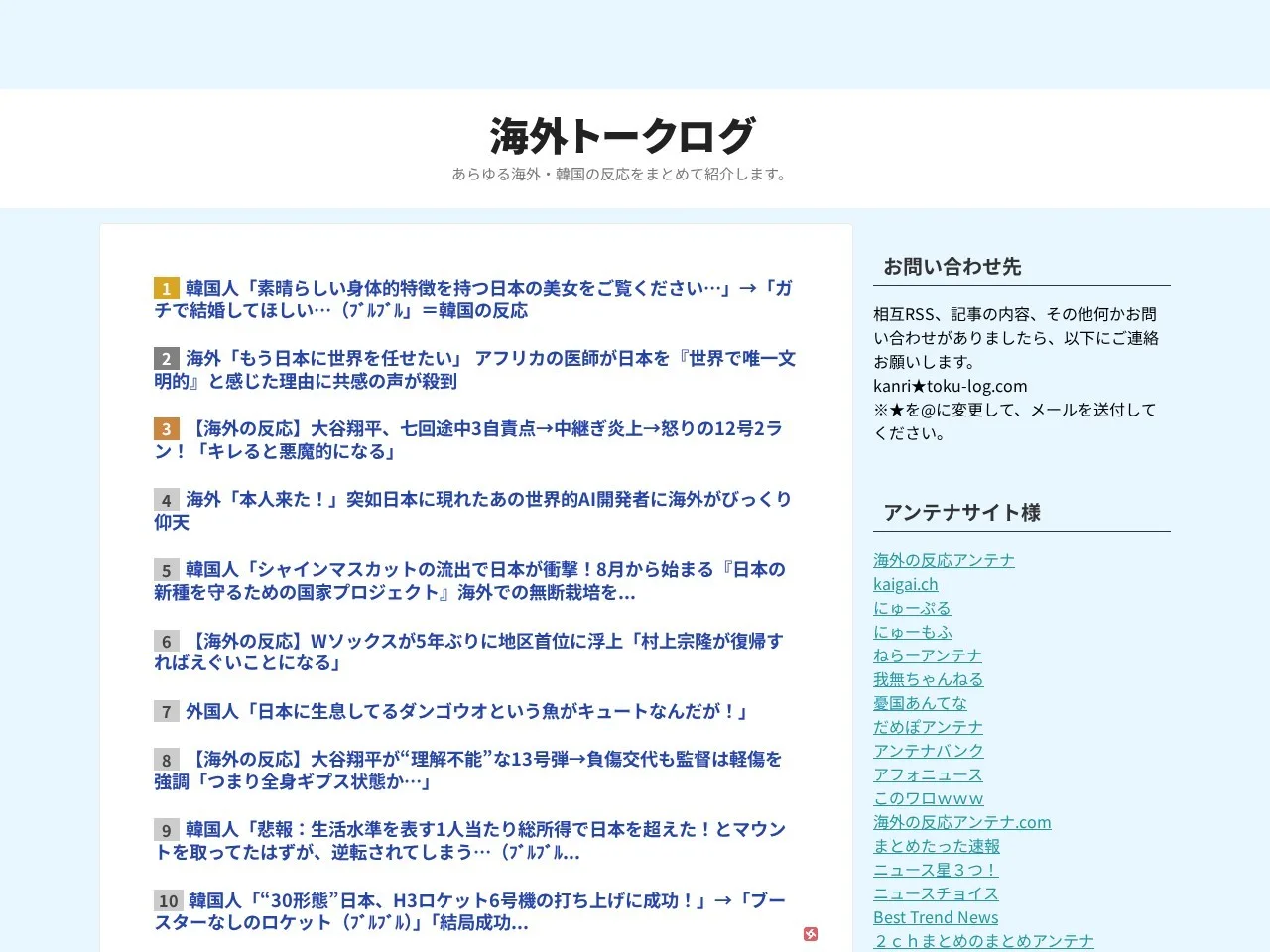Open the rank 1 article about 日本の美女
This screenshot has width=1270, height=952.
tap(473, 299)
